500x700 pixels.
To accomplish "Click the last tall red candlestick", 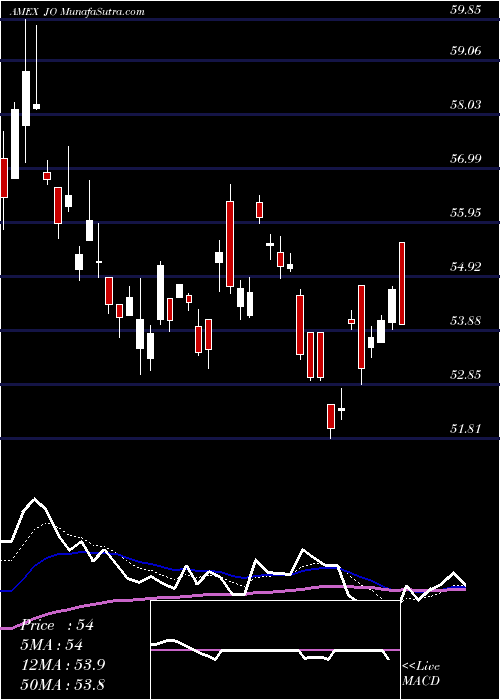I will click(402, 283).
